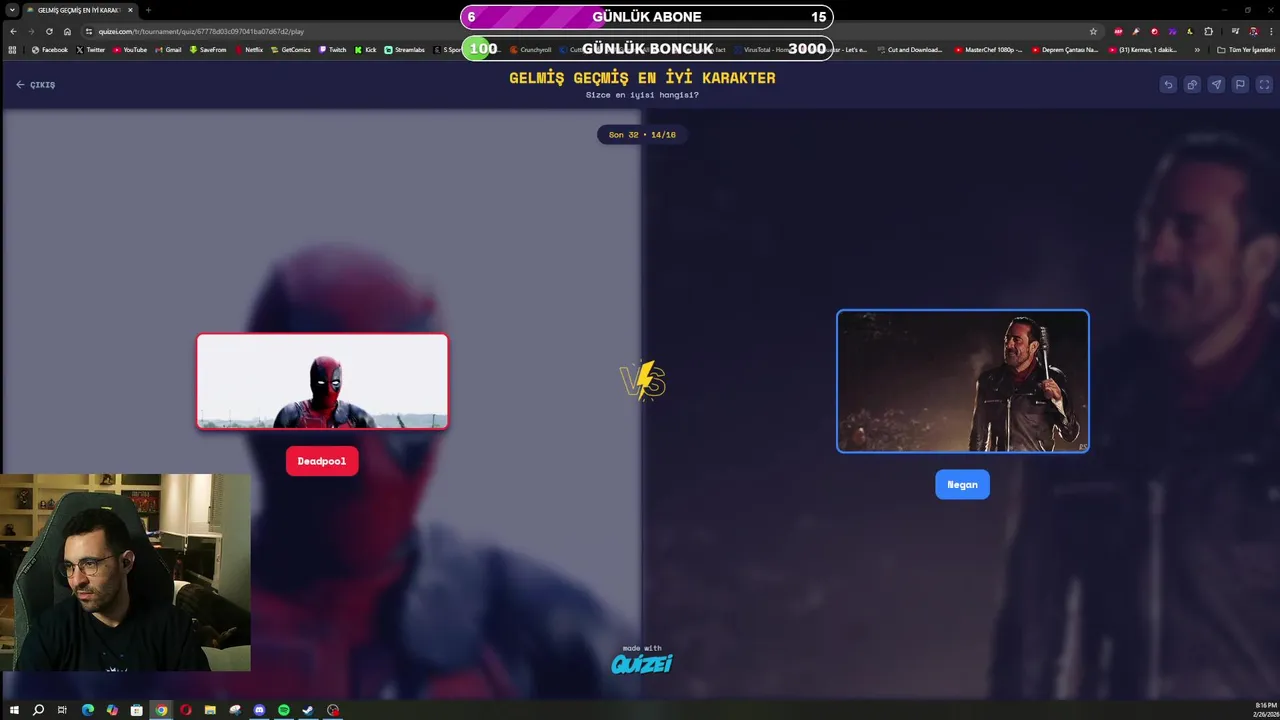Click the report flag icon

tap(1240, 85)
